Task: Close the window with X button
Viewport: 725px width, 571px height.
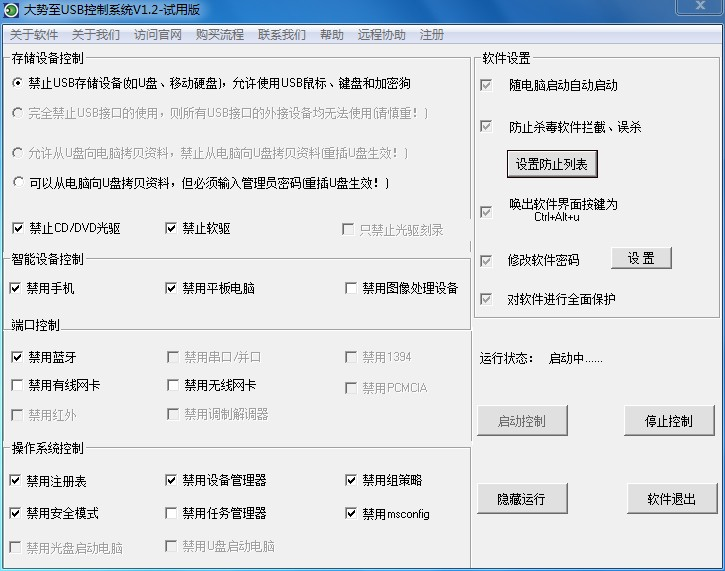Action: click(x=700, y=6)
